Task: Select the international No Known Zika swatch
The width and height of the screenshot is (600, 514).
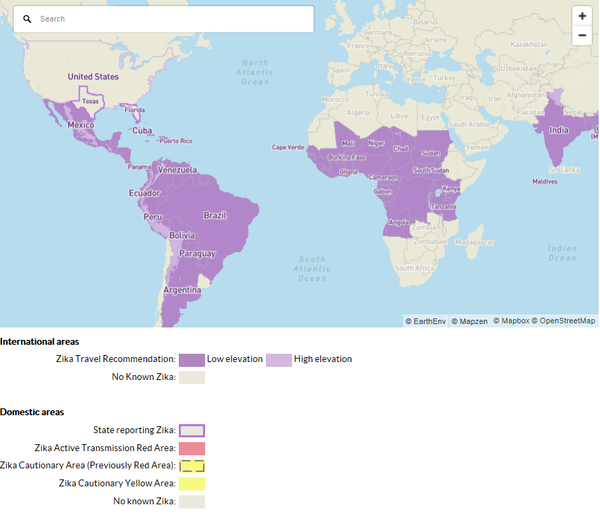Action: click(x=192, y=377)
